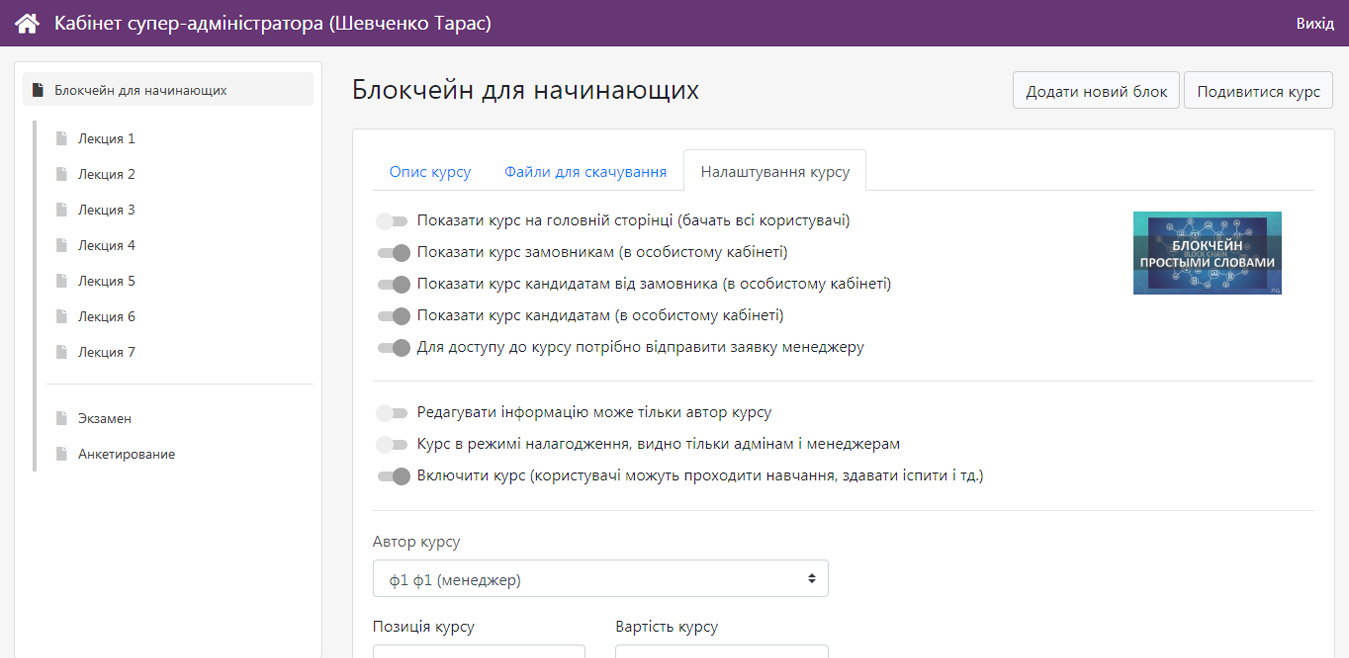Toggle manager request requirement switch
Screen dimensions: 1349x658
click(x=393, y=348)
